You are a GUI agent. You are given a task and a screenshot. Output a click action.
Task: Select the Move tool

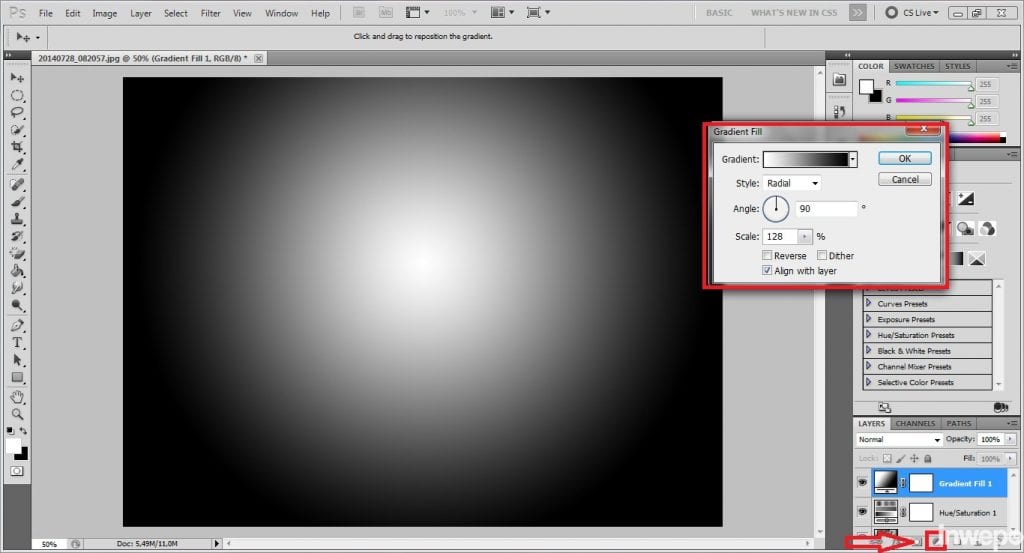tap(17, 78)
